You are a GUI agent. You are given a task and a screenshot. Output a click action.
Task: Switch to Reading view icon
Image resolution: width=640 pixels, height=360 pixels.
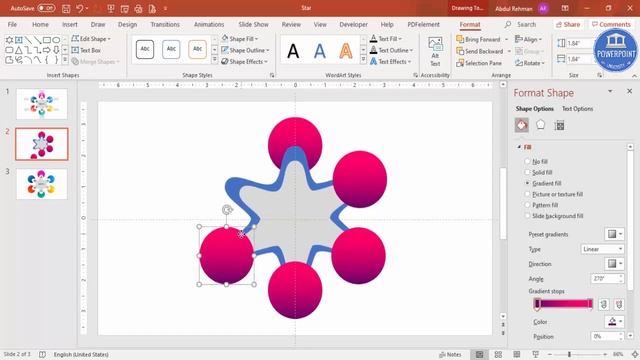coord(517,354)
